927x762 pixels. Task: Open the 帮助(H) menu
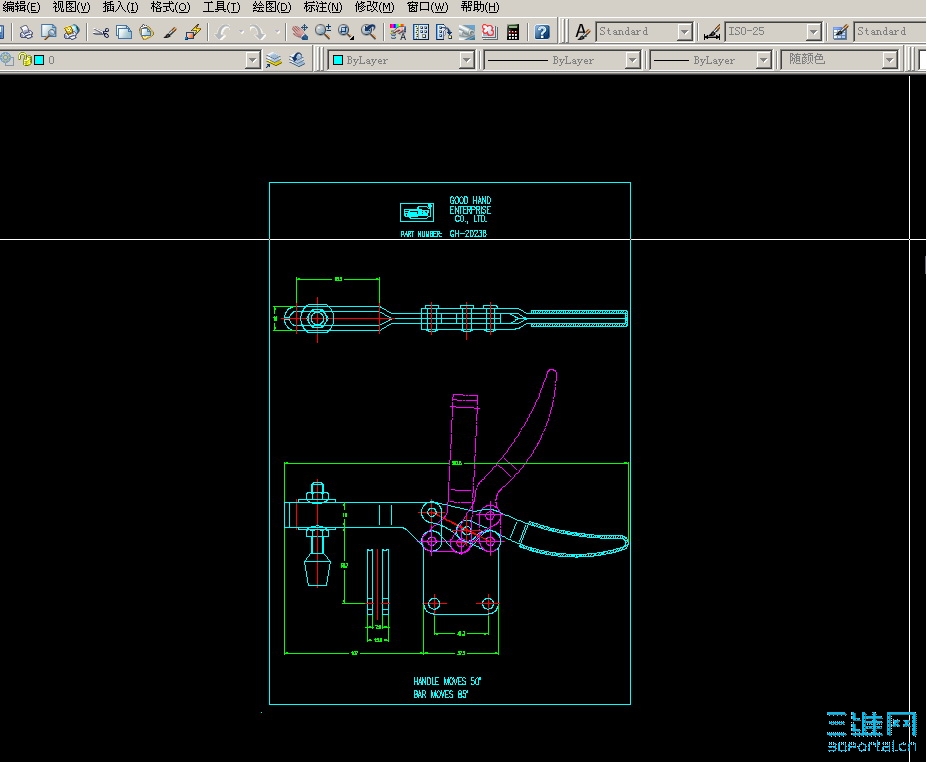coord(480,7)
